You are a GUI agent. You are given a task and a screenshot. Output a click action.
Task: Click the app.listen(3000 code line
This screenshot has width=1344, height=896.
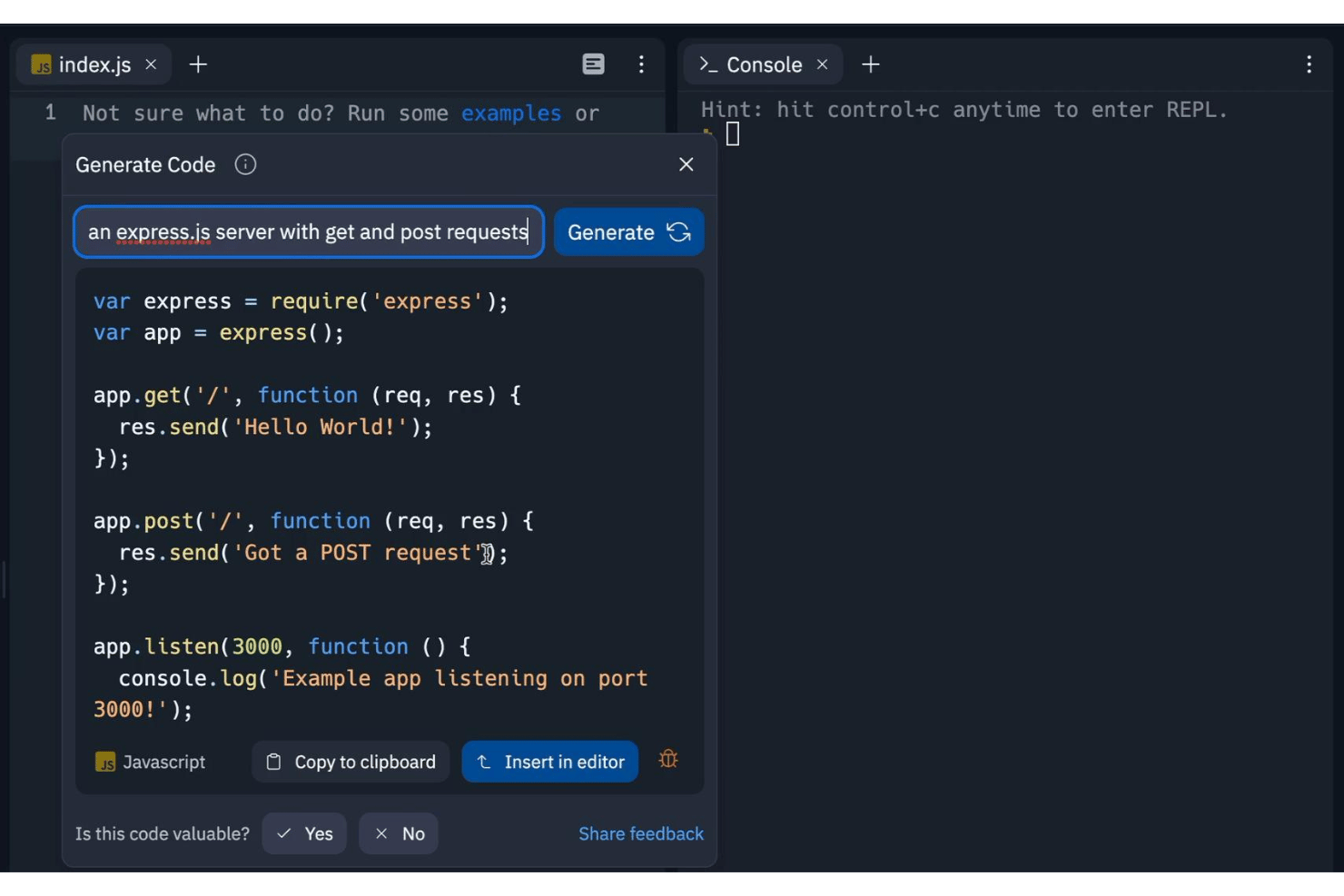point(282,647)
